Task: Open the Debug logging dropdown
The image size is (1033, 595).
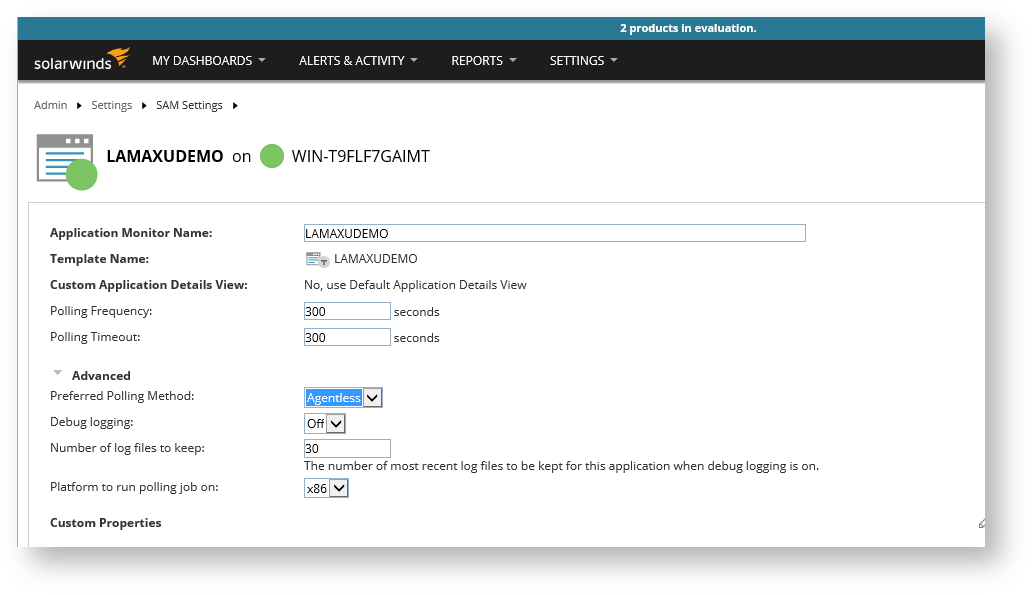Action: coord(325,424)
